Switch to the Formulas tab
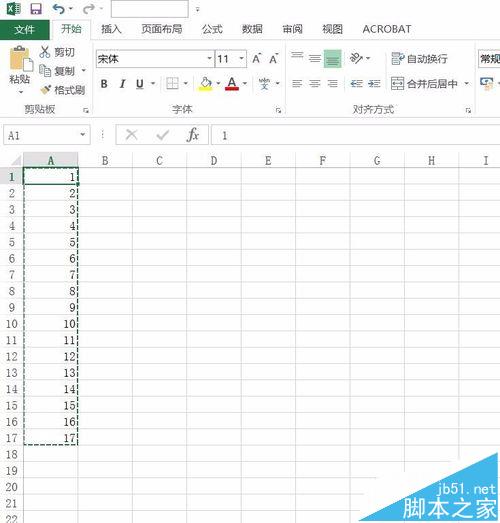The width and height of the screenshot is (500, 523). pyautogui.click(x=212, y=29)
